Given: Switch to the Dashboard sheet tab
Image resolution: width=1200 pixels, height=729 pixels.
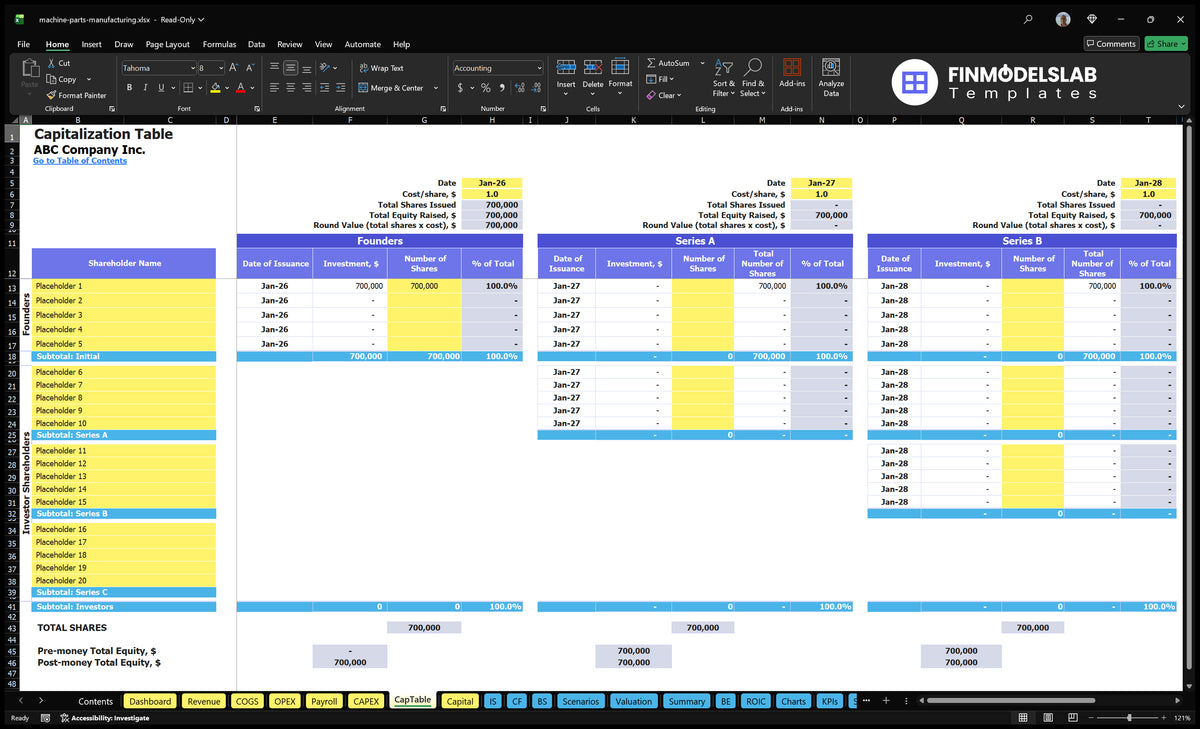Looking at the screenshot, I should [x=150, y=701].
